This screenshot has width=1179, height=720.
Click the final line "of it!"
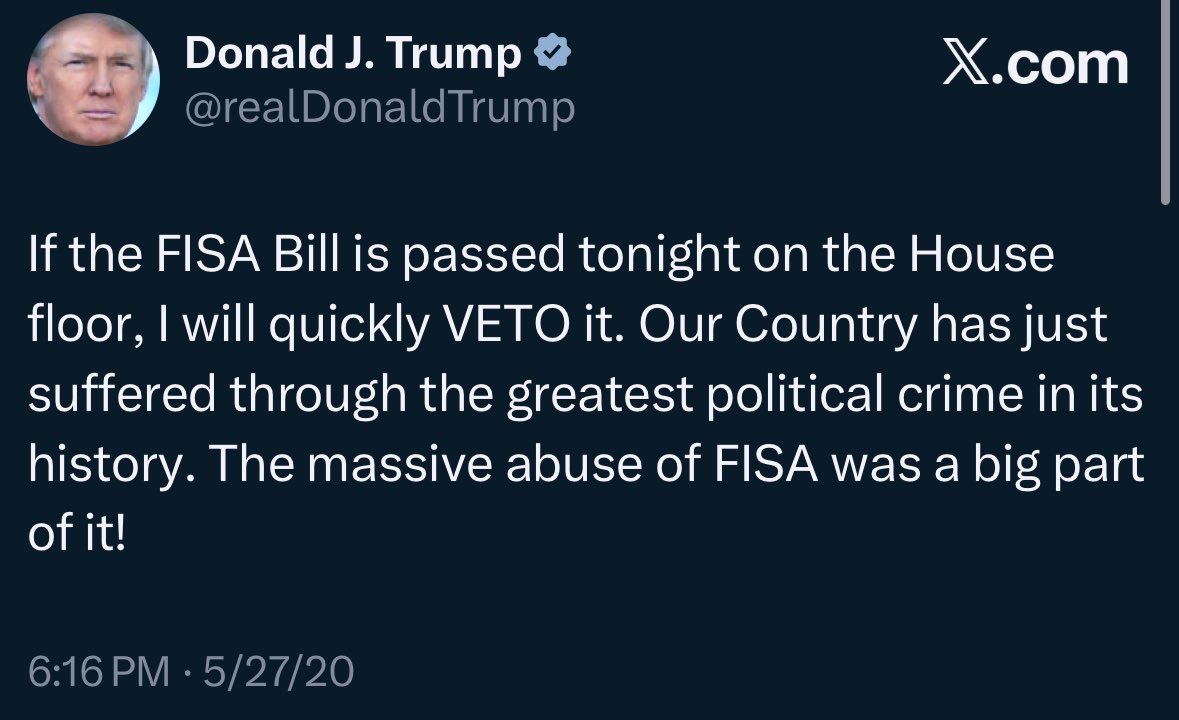tap(78, 537)
